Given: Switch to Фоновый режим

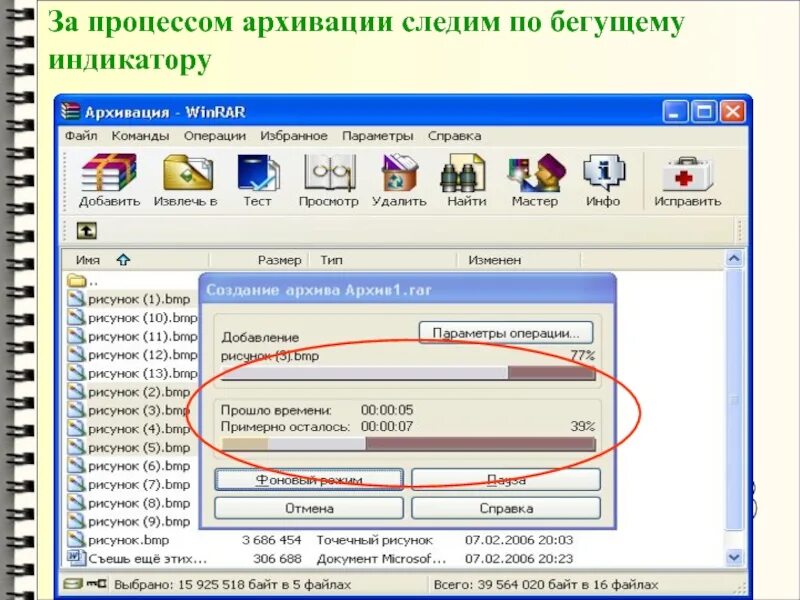Looking at the screenshot, I should click(309, 480).
